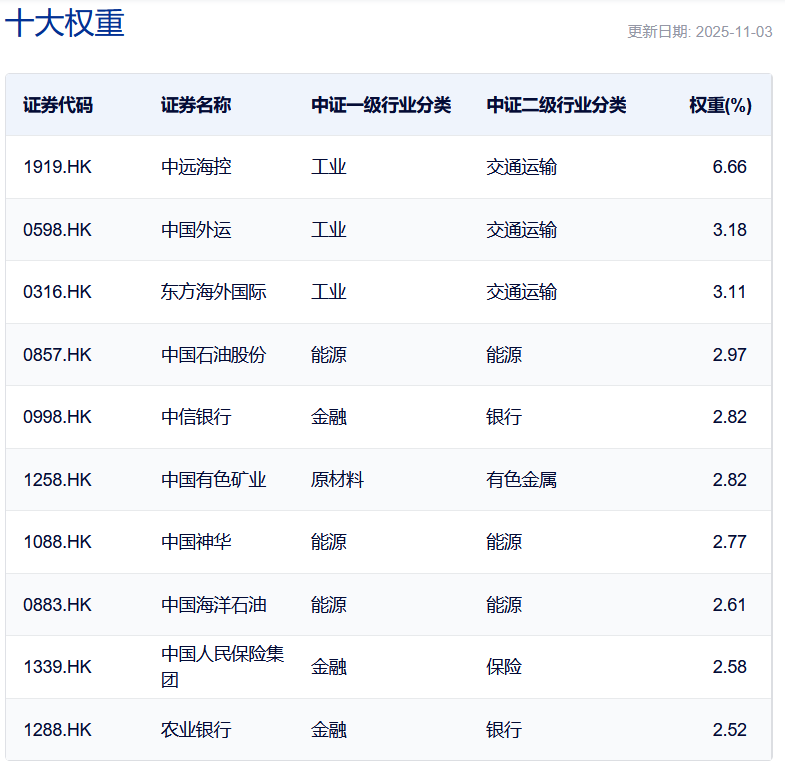
Task: Open the 中远海控 security name
Action: click(x=196, y=167)
